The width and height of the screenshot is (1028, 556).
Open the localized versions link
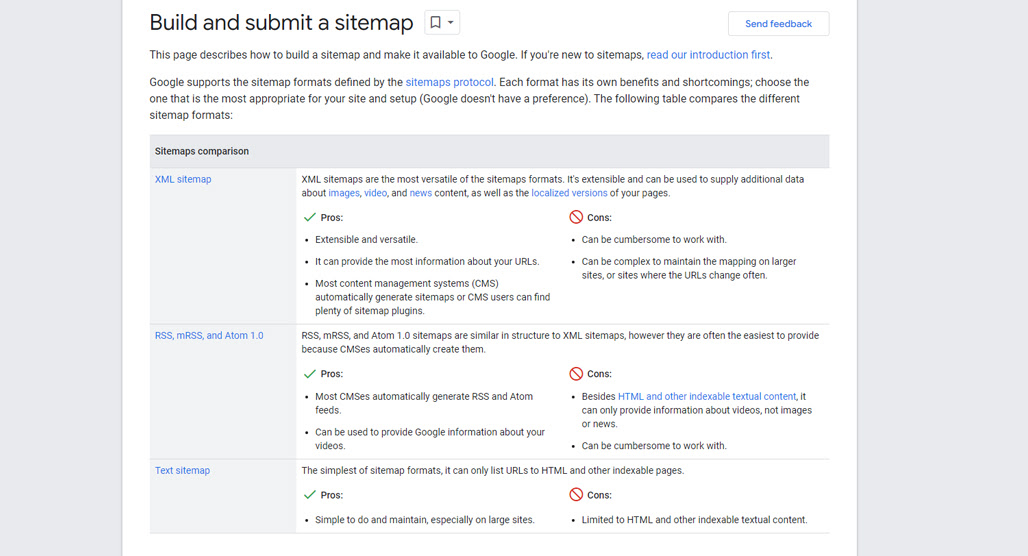(x=569, y=193)
